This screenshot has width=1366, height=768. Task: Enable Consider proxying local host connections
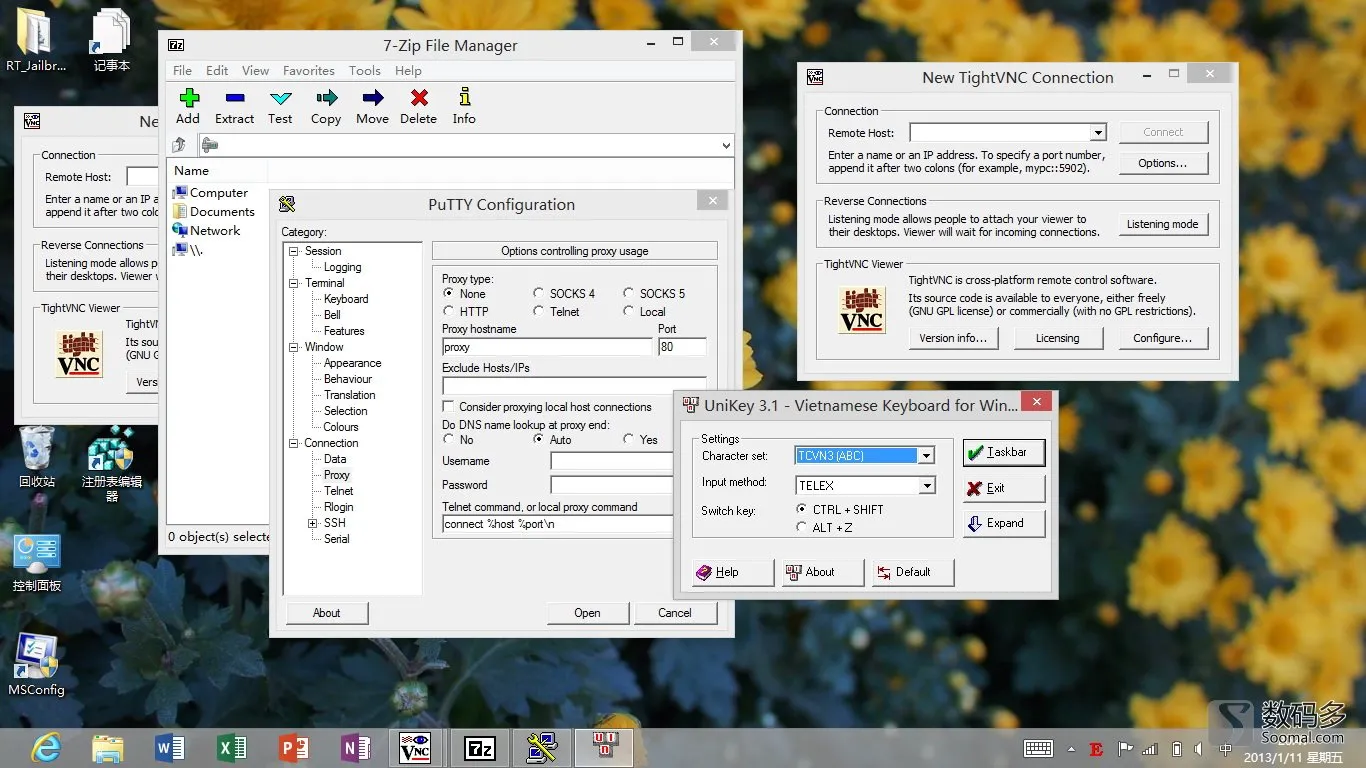(449, 407)
